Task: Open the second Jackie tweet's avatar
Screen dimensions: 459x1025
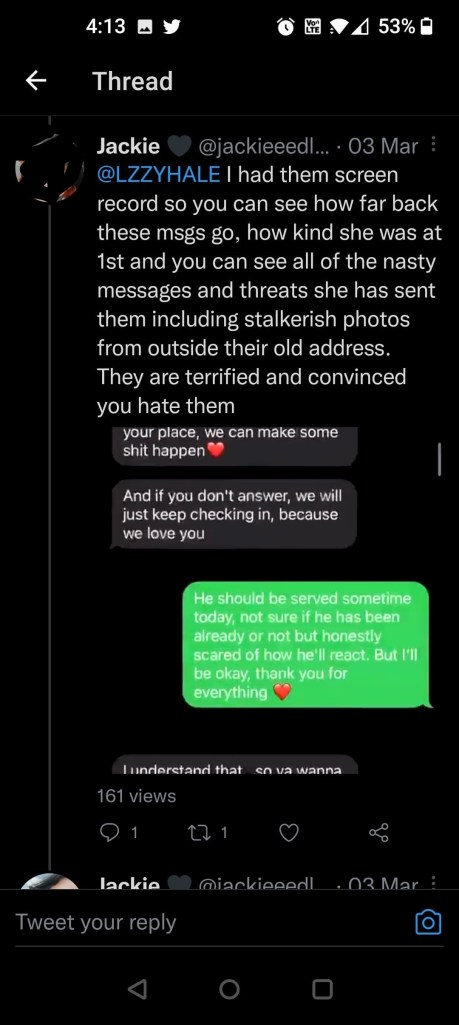Action: (50, 881)
